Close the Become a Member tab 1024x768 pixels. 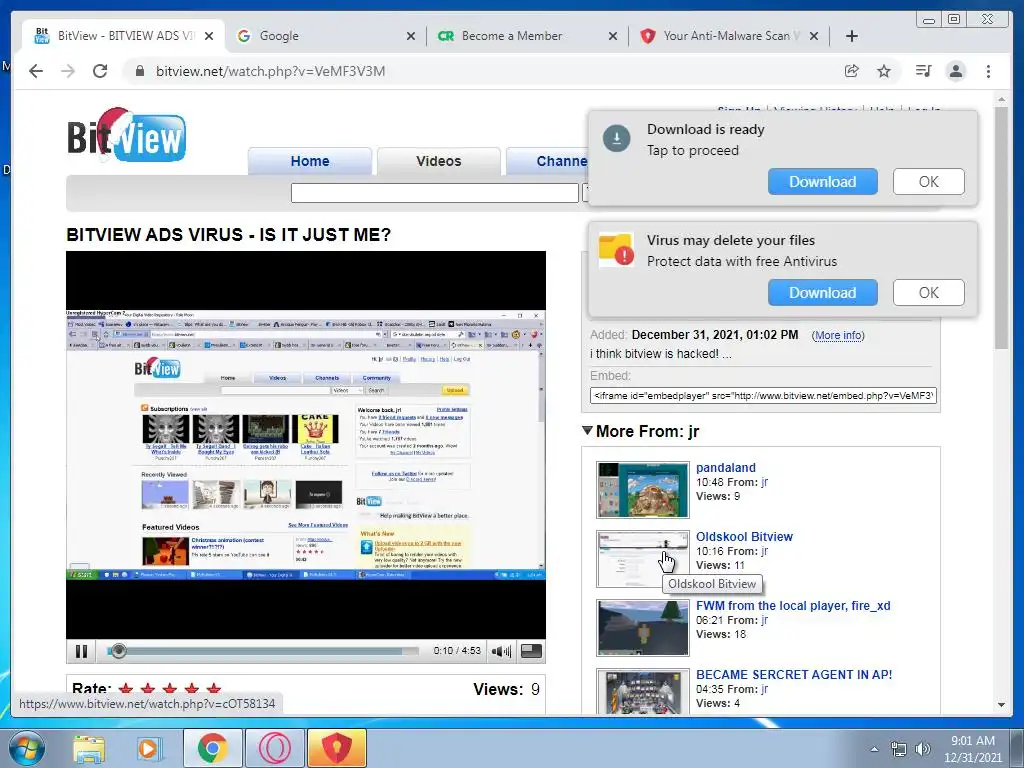(613, 37)
